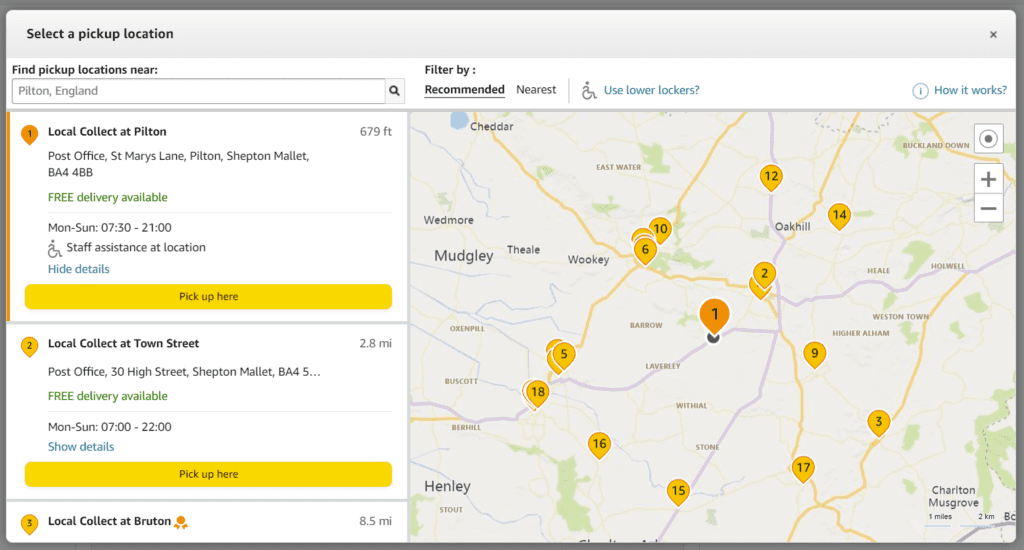
Task: Click Local Collect at Town Street title
Action: tap(123, 344)
